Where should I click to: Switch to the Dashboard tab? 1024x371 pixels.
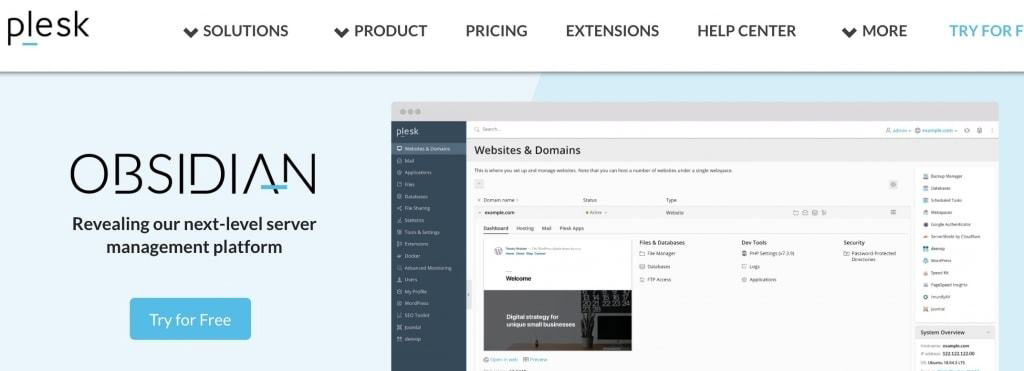coord(496,229)
